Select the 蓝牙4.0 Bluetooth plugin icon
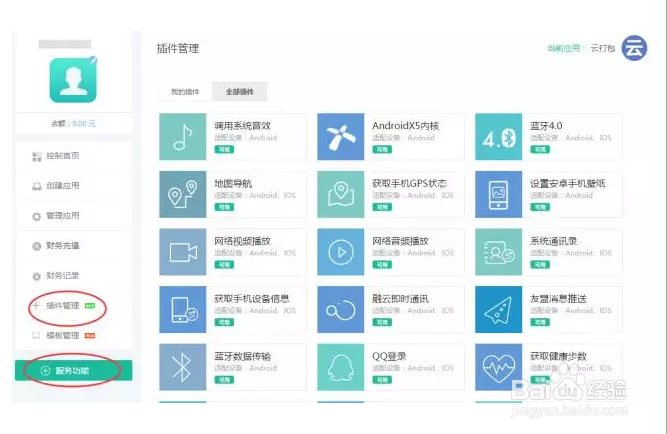 click(x=498, y=137)
